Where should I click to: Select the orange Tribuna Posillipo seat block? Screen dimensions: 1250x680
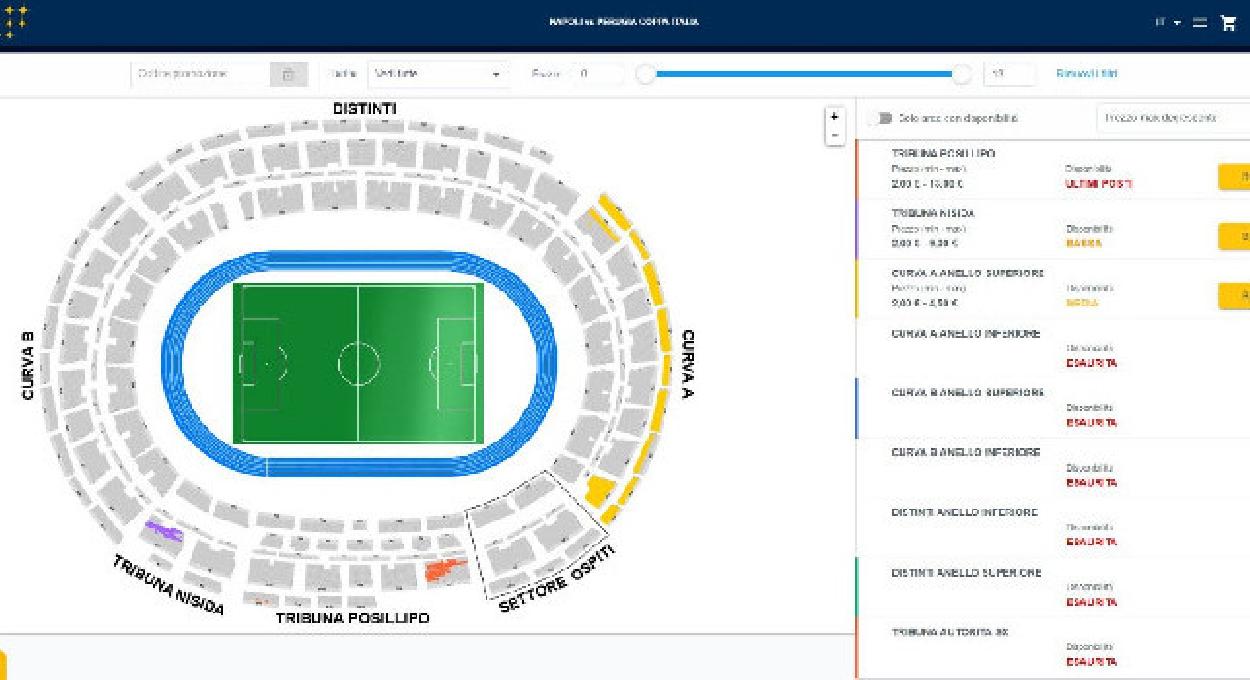445,570
